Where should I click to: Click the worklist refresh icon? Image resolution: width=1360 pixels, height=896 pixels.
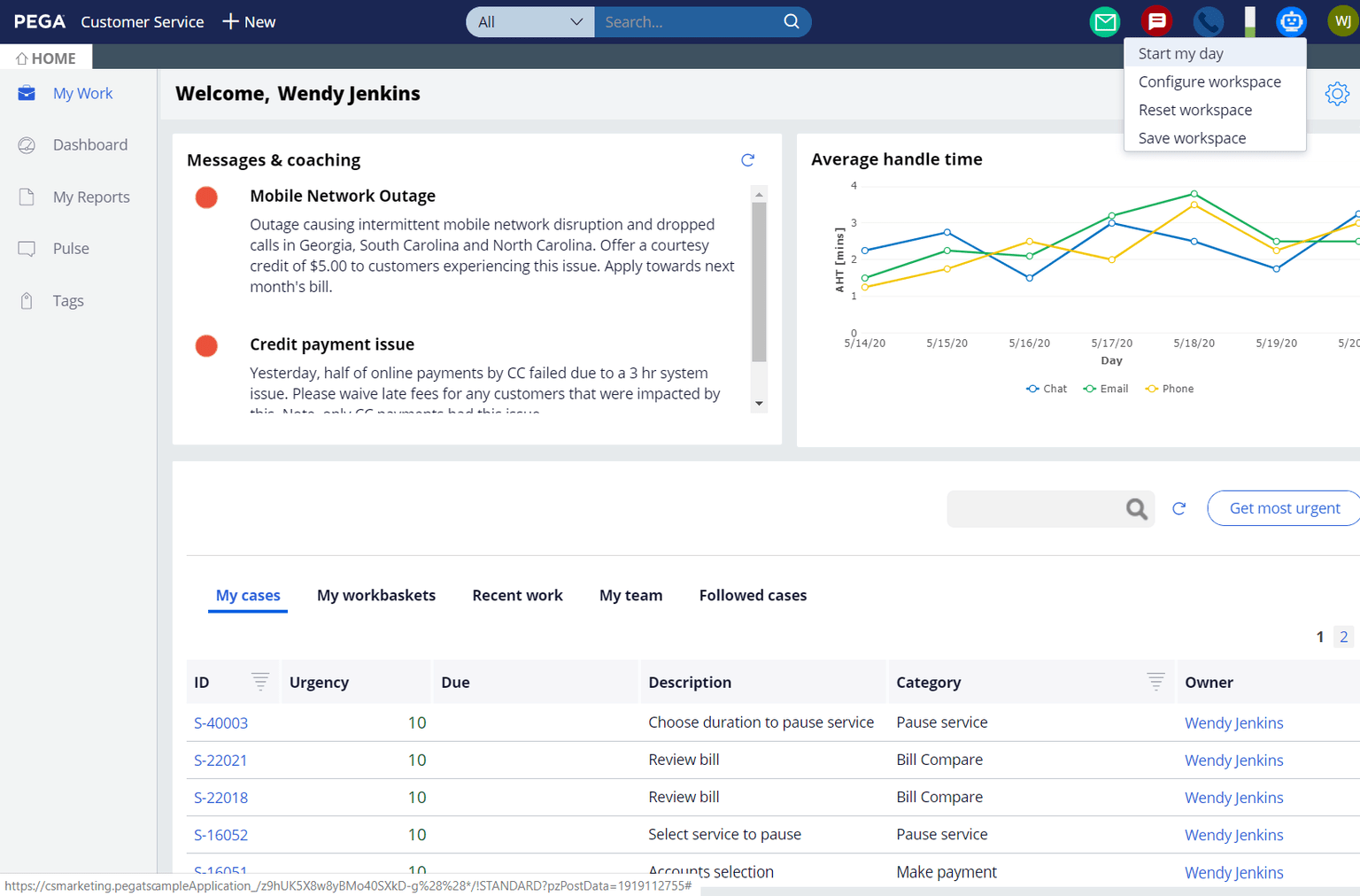(1178, 508)
